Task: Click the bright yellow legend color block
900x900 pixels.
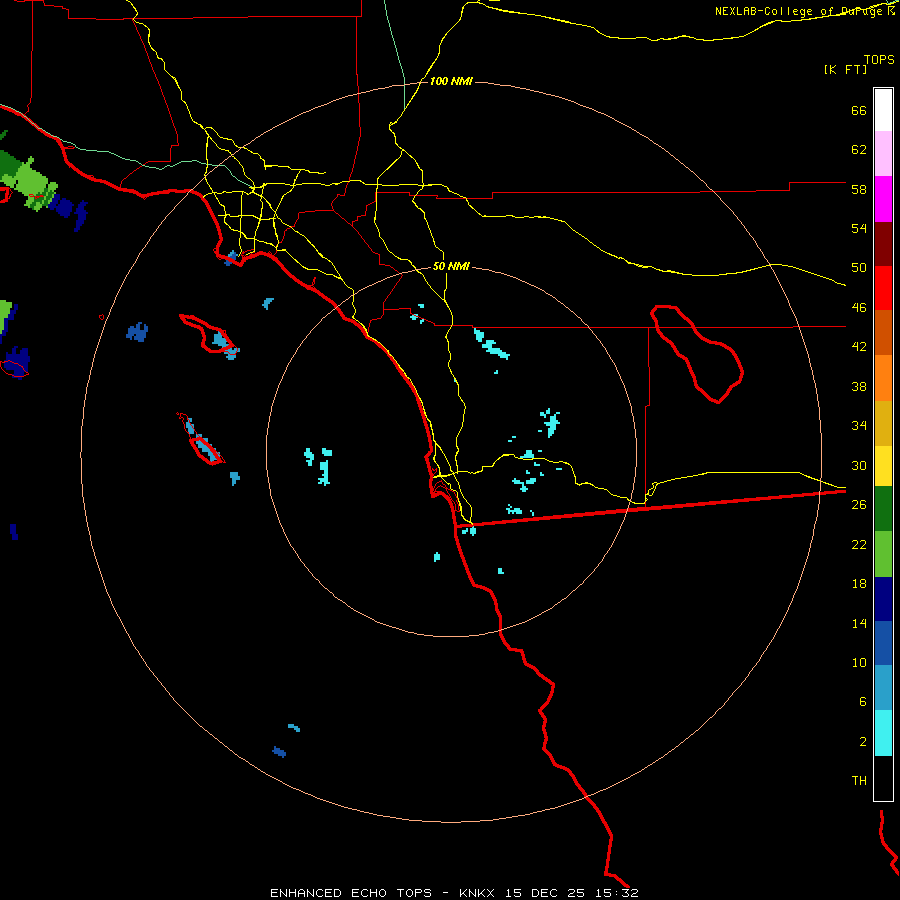Action: [x=883, y=466]
